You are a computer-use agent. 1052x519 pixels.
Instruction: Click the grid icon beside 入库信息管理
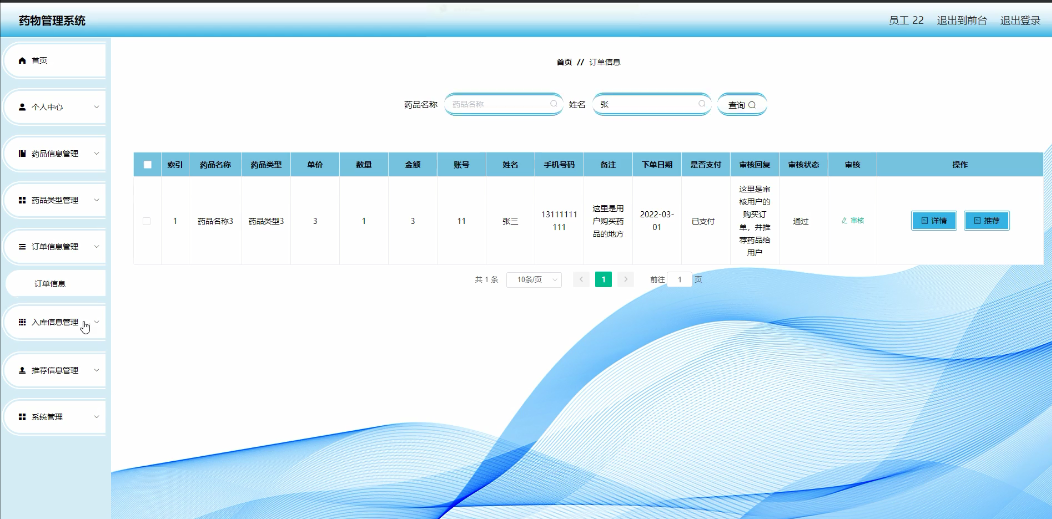(x=22, y=323)
